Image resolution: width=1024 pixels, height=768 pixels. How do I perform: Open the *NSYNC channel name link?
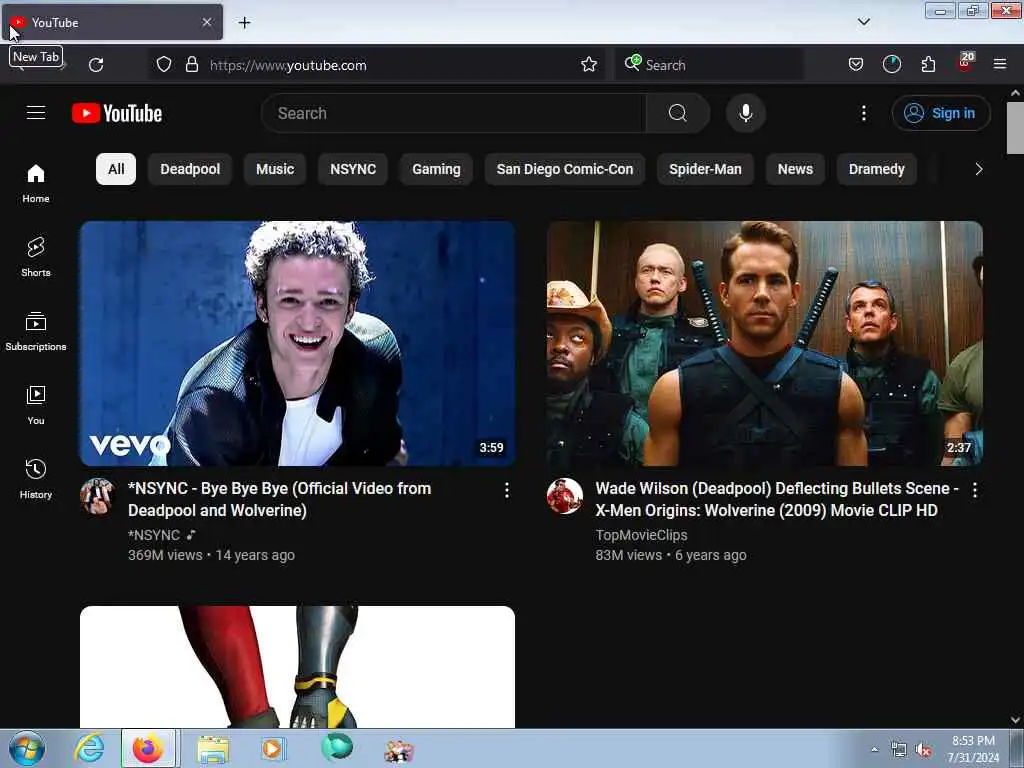click(x=154, y=535)
